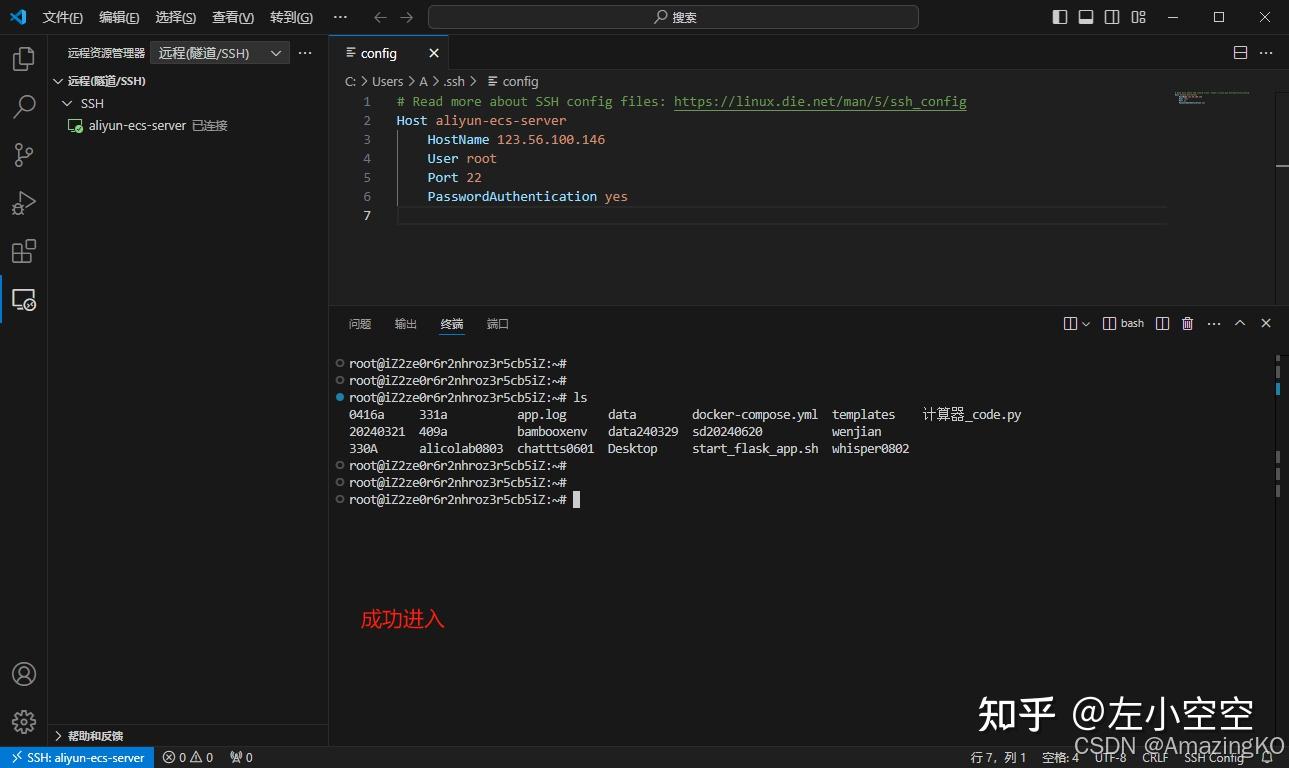Click SSH: aliyun-ecs-server in the status bar
The height and width of the screenshot is (768, 1289).
click(x=77, y=757)
